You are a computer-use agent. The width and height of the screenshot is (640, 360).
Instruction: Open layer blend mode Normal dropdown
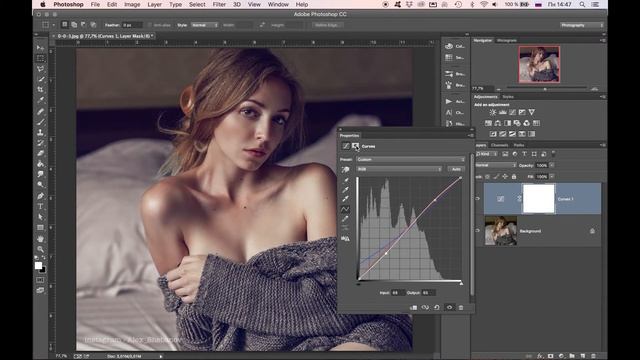(x=496, y=165)
